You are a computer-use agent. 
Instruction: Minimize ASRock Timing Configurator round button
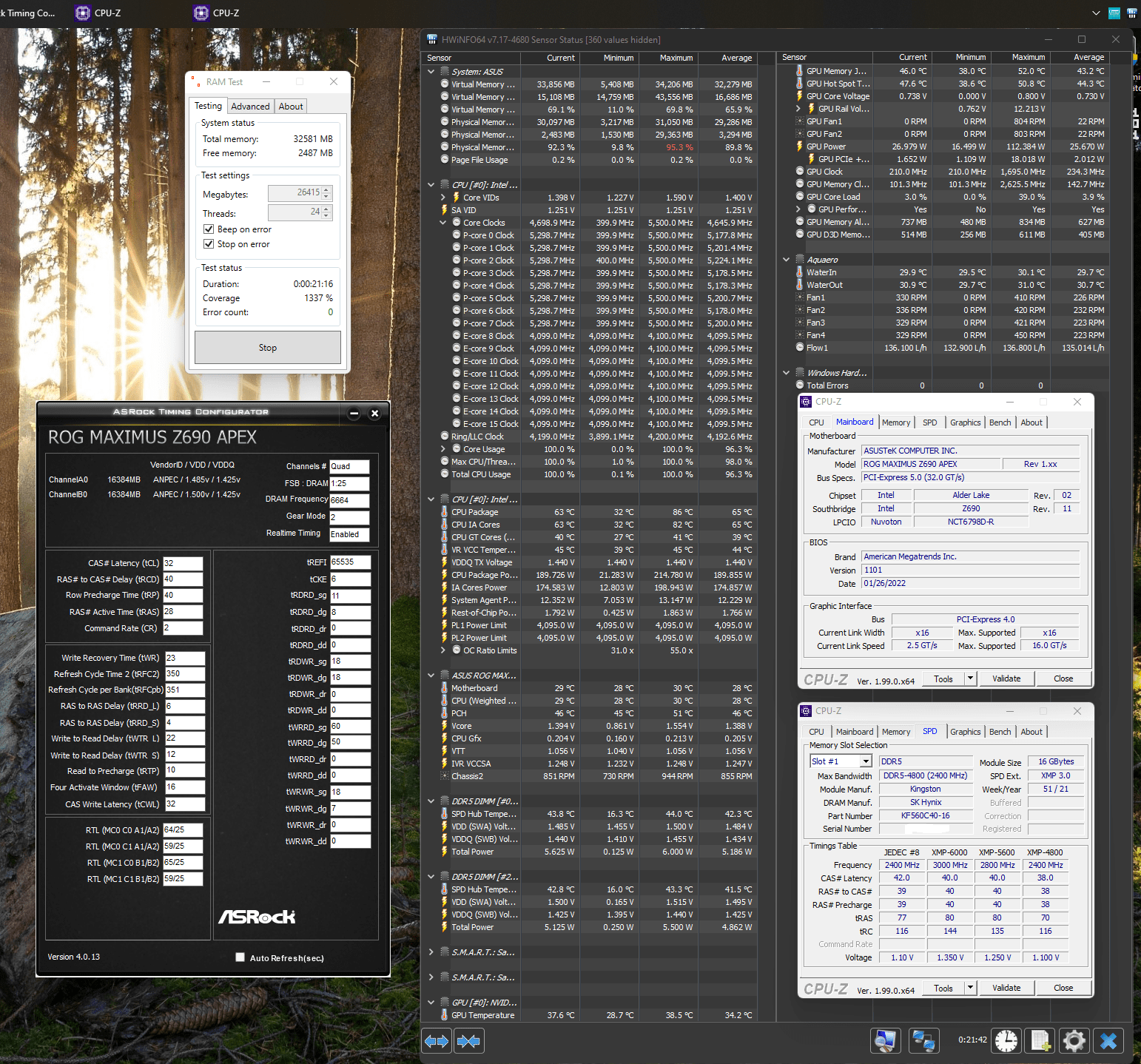(354, 414)
